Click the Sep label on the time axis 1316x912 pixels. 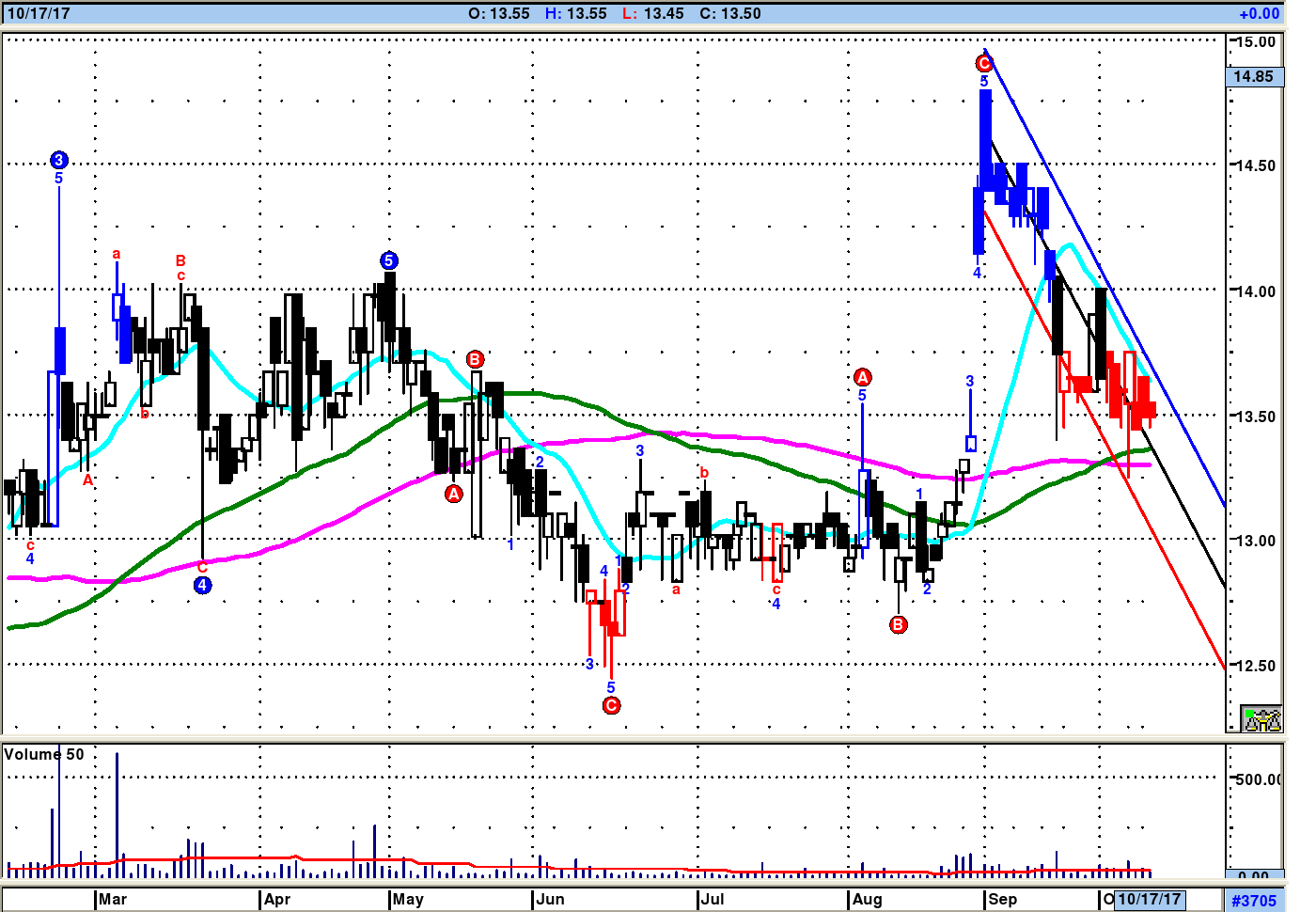(1002, 899)
